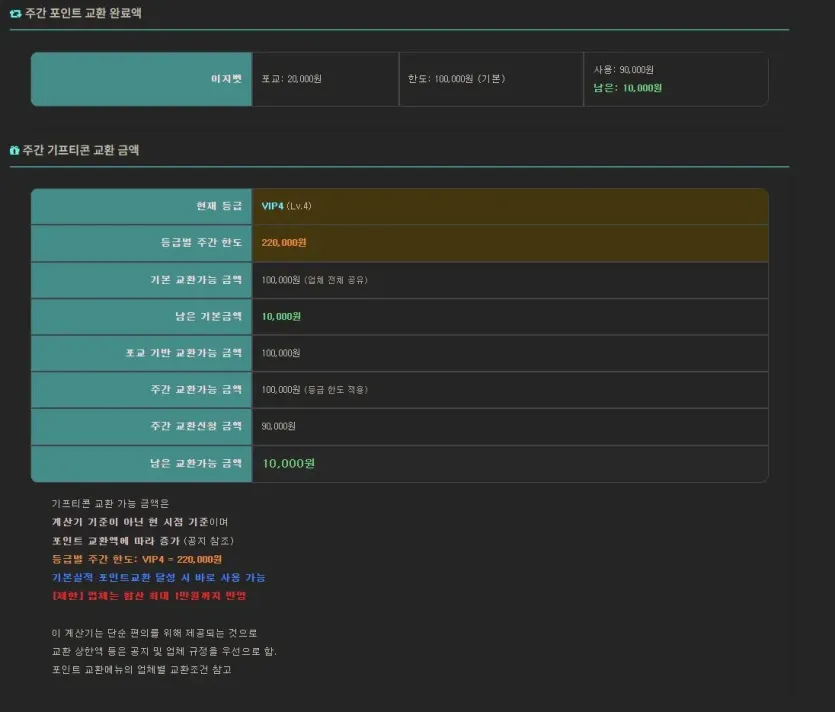Click the exchange icon beside 주간 포인트 교환 완료액
835x712 pixels.
(x=15, y=13)
